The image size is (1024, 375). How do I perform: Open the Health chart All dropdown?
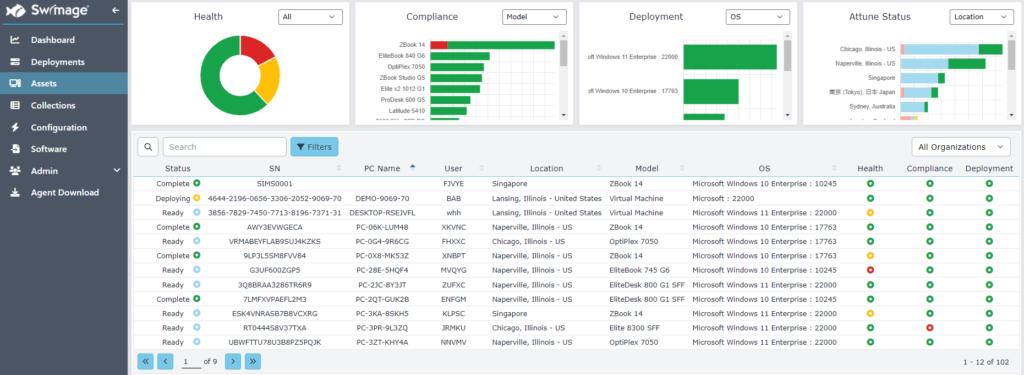310,17
